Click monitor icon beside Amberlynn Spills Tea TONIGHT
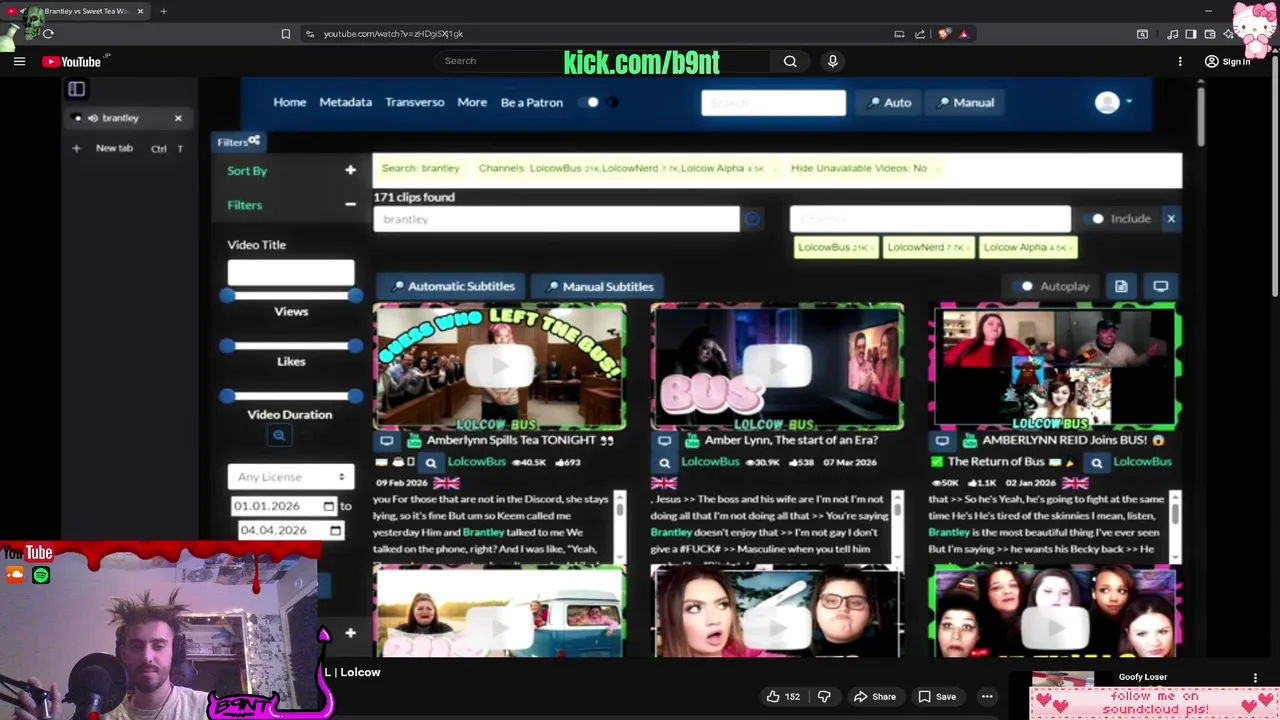This screenshot has width=1280, height=720. [x=387, y=441]
